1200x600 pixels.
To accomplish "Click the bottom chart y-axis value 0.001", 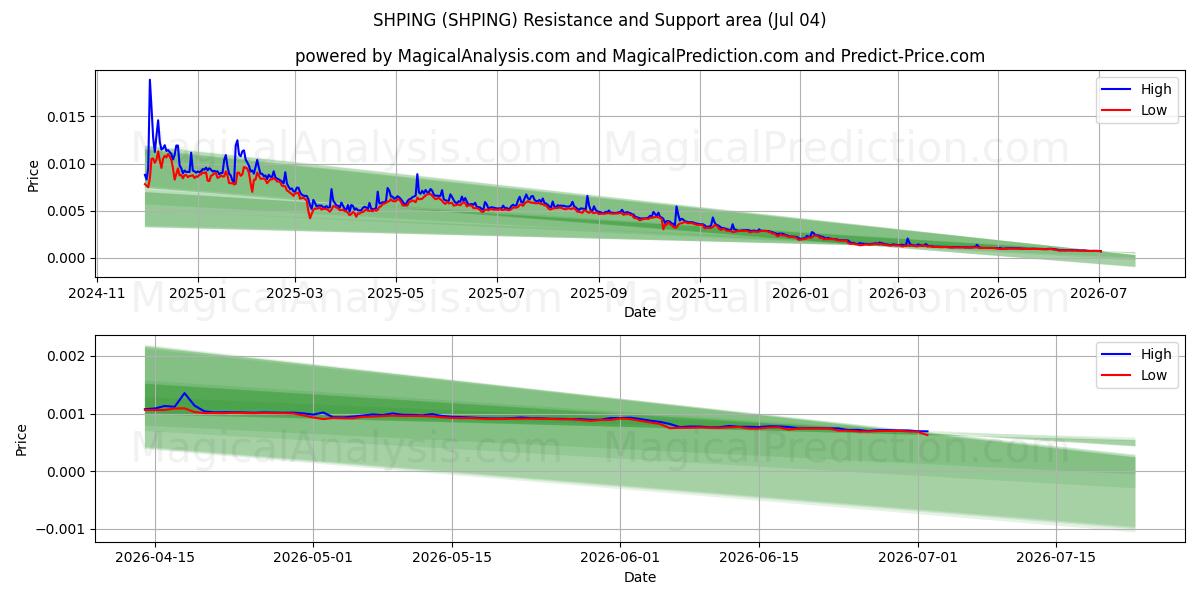I will pos(68,414).
